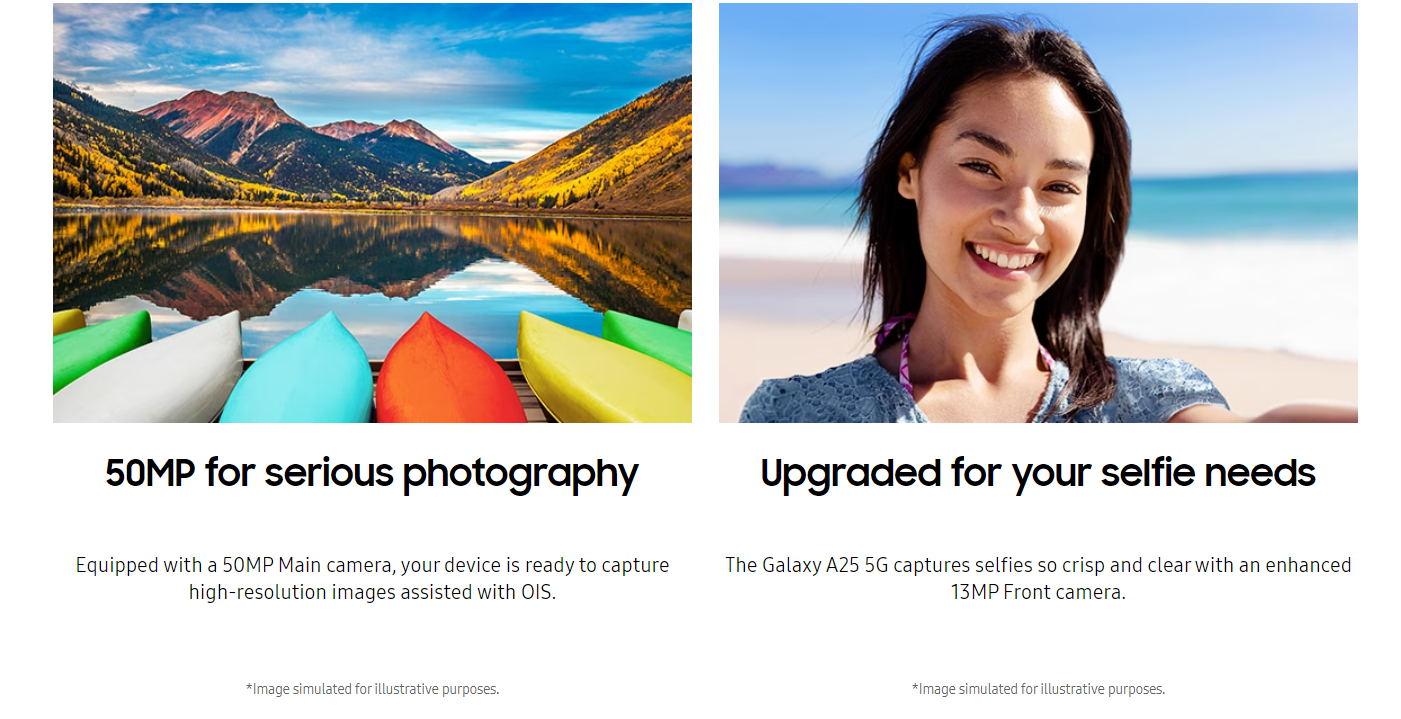This screenshot has width=1401, height=719.
Task: Select the '50MP for serious photography' heading
Action: click(372, 473)
